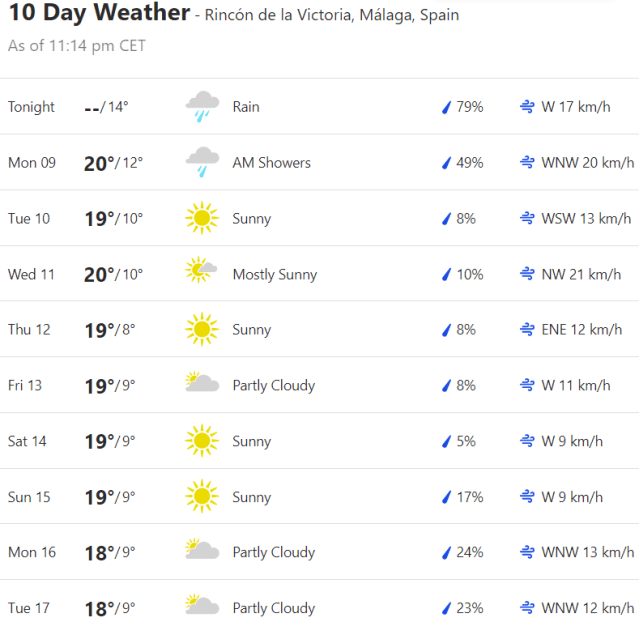
Task: Click the raindrop icon beside 24%
Action: tap(447, 552)
